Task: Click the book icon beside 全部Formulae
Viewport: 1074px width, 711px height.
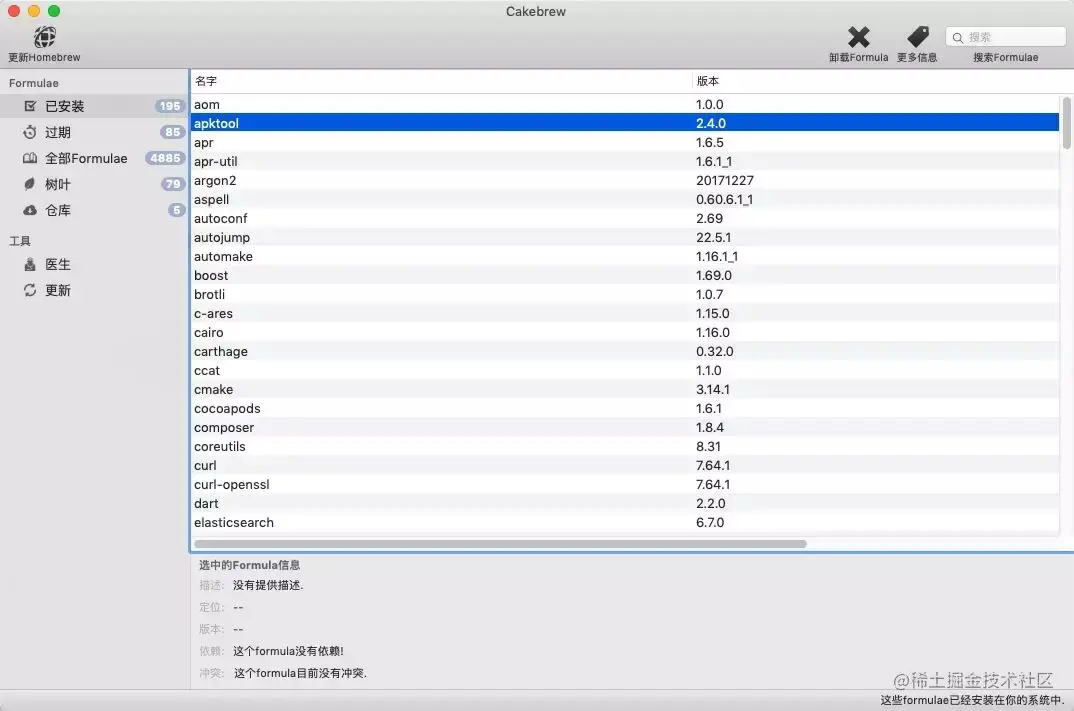Action: click(30, 158)
